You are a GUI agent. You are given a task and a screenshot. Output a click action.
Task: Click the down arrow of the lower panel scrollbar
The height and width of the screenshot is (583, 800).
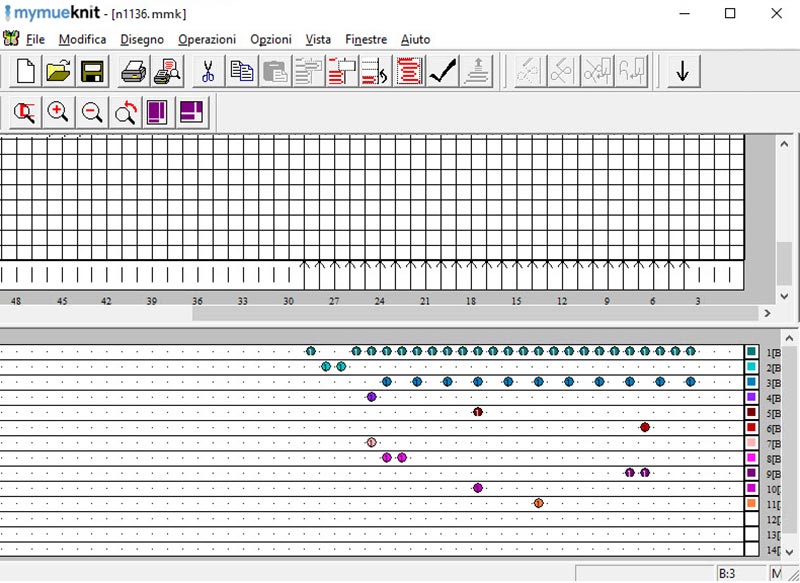[789, 551]
